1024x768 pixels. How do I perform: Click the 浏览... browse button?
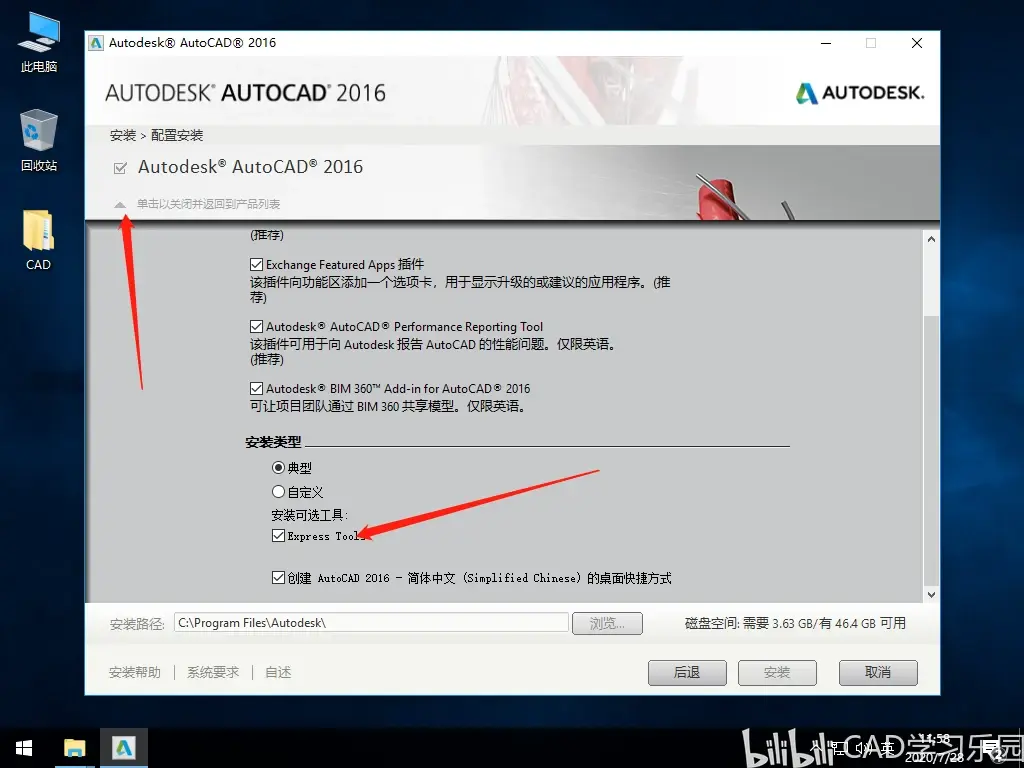607,623
